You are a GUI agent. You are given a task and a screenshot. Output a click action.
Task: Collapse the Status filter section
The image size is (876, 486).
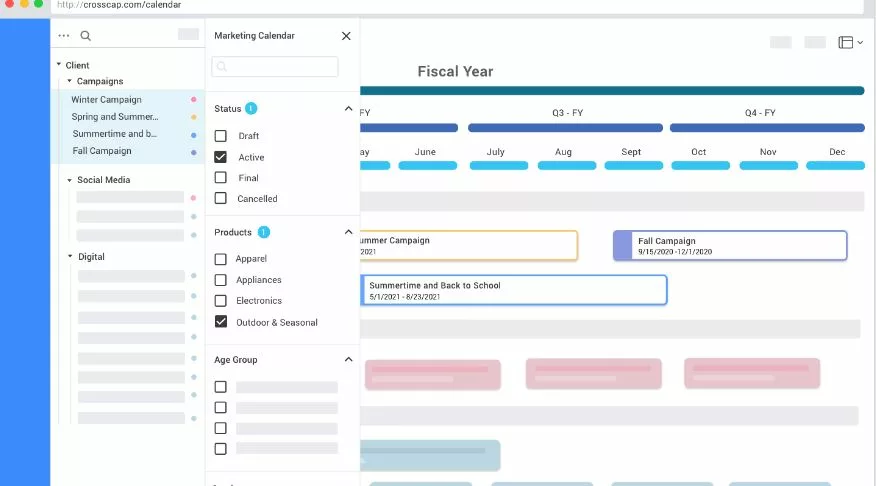349,108
